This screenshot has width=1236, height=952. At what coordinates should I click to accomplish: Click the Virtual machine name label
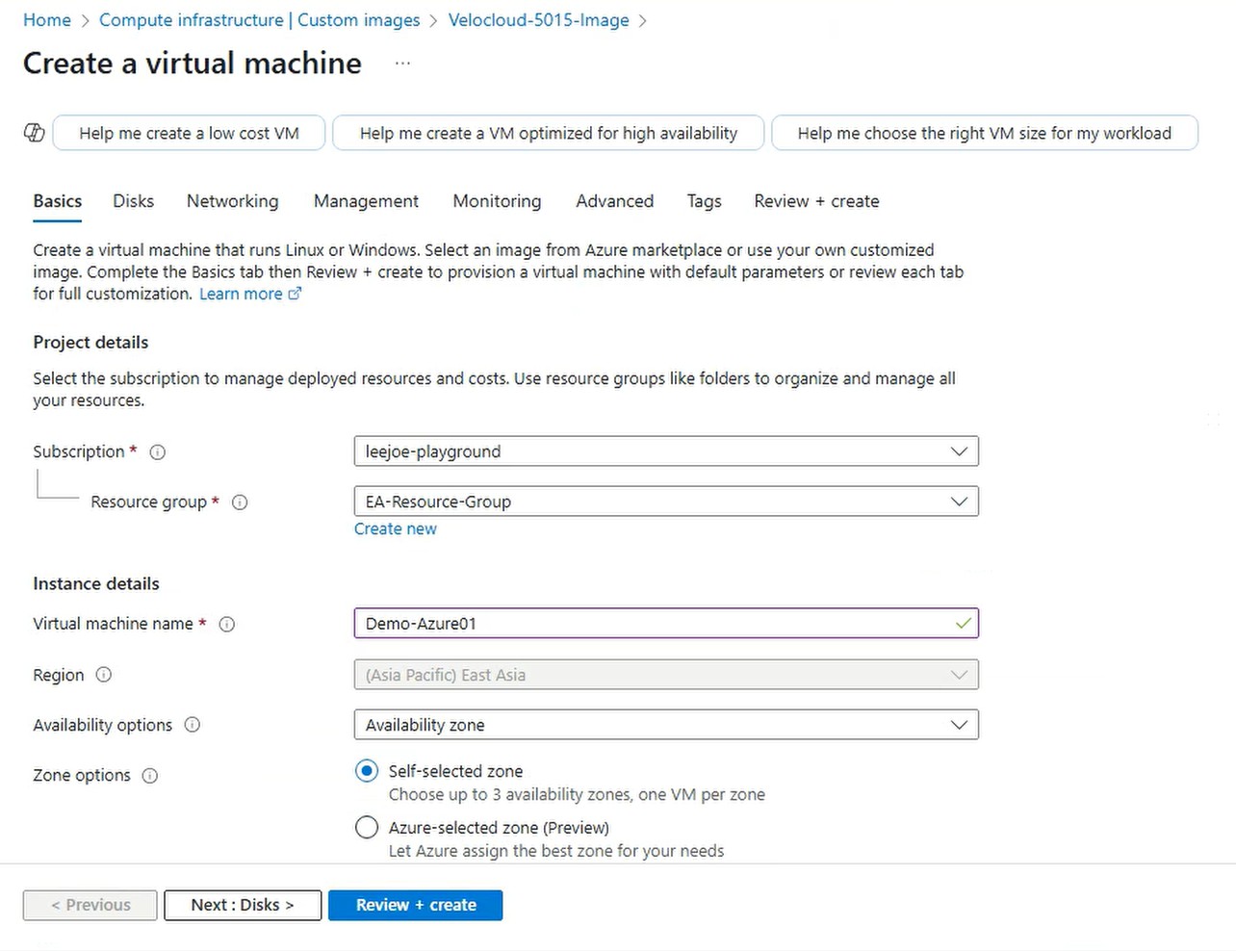[114, 624]
